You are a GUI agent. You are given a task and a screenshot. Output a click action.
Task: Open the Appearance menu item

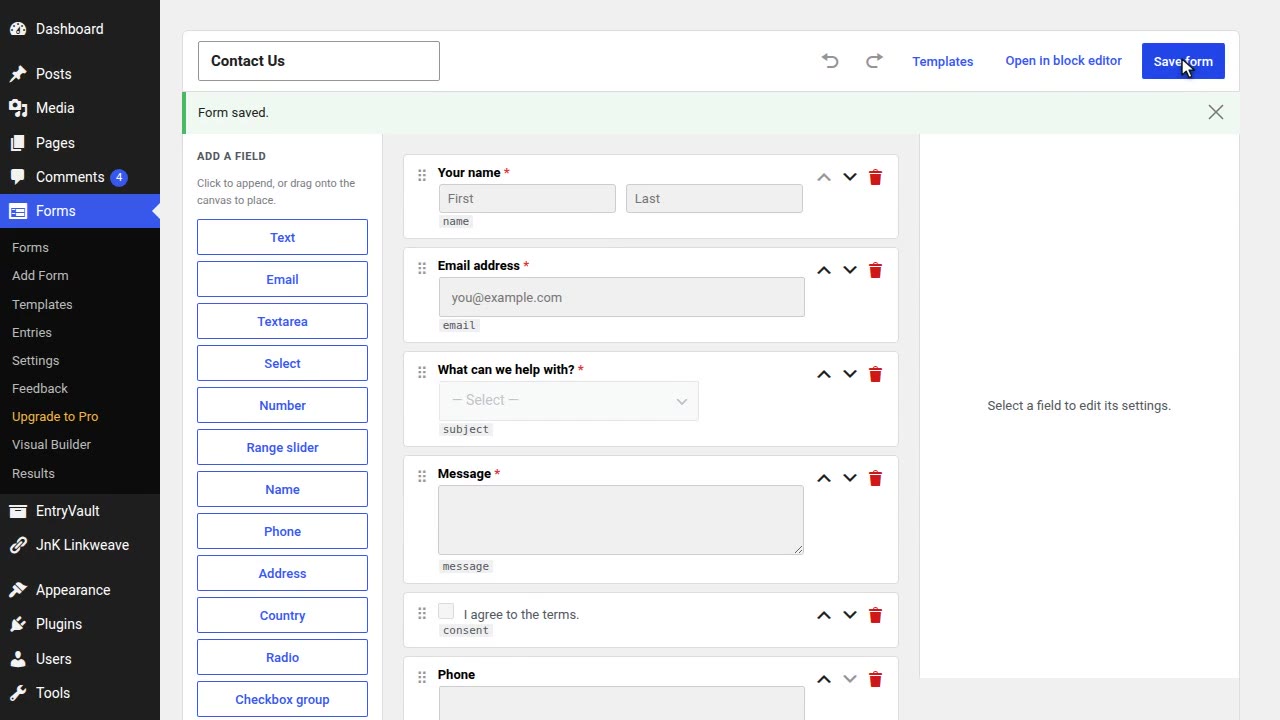tap(80, 590)
